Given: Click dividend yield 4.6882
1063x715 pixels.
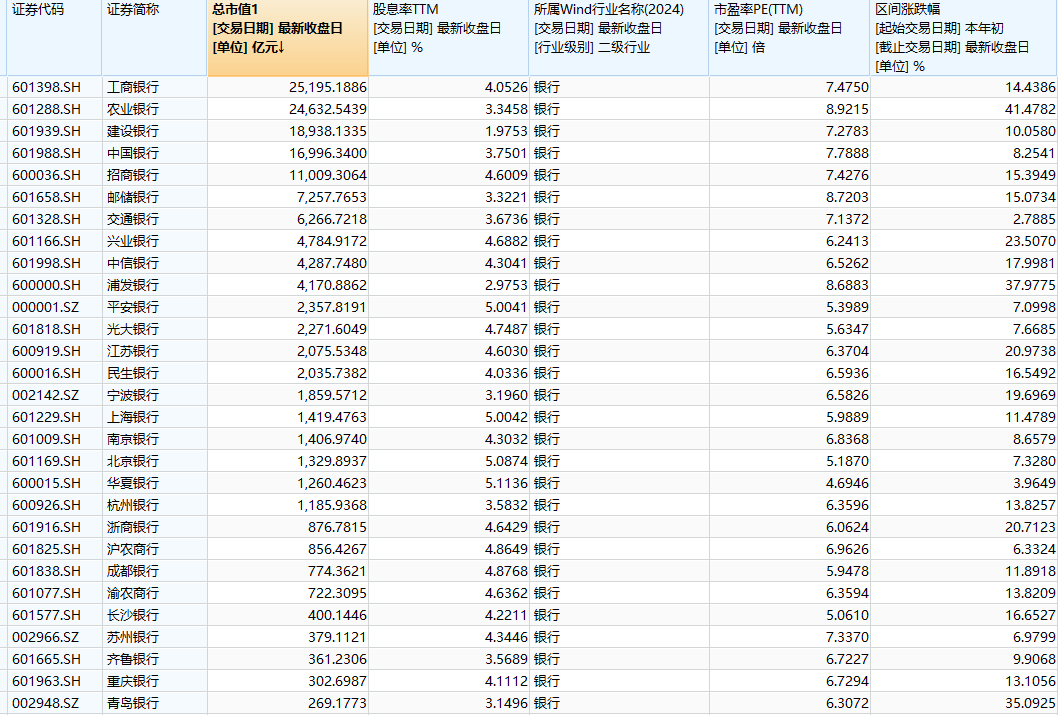Looking at the screenshot, I should coord(506,241).
